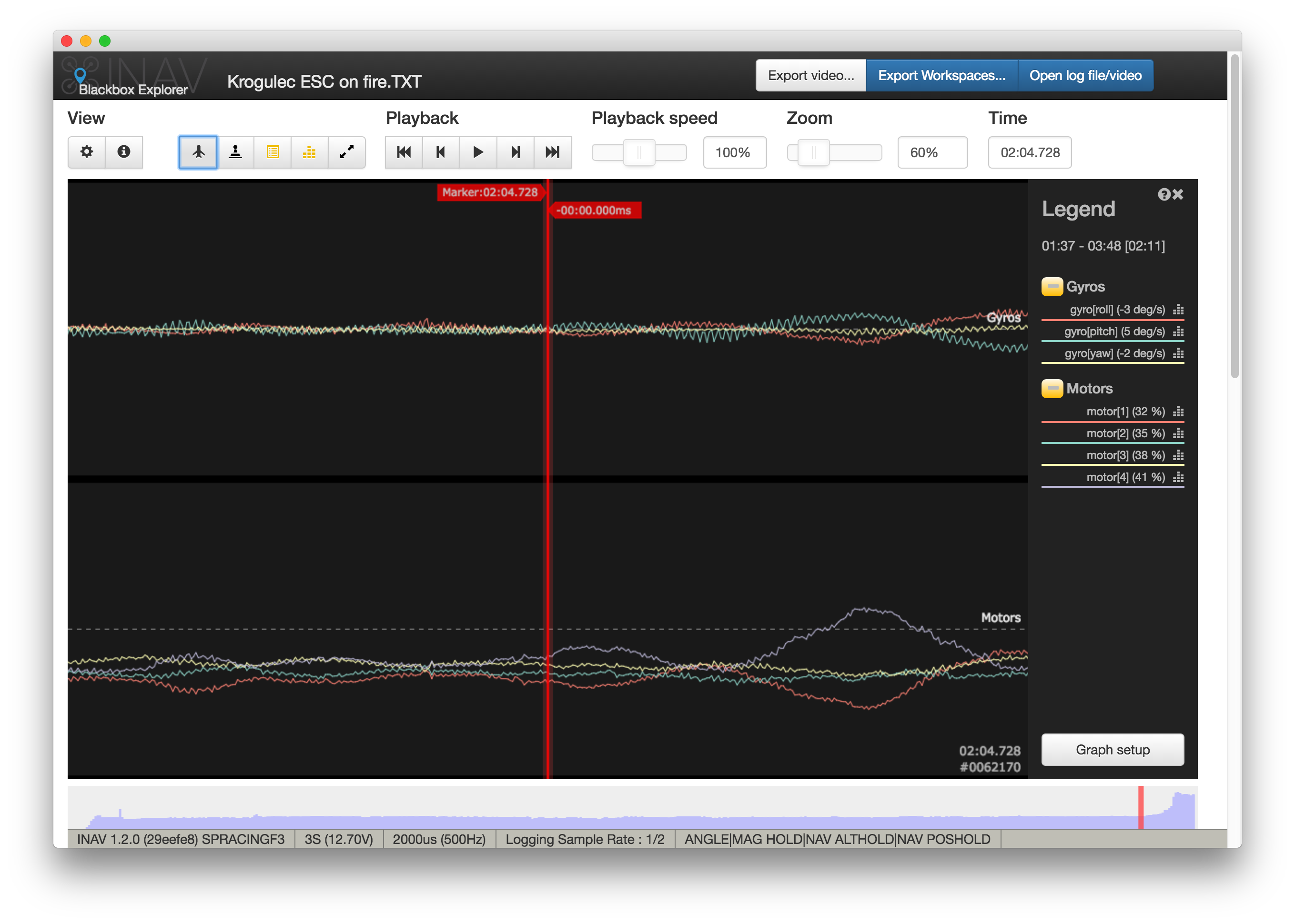Toggle the yellow table view button
This screenshot has height=924, width=1295.
click(273, 152)
